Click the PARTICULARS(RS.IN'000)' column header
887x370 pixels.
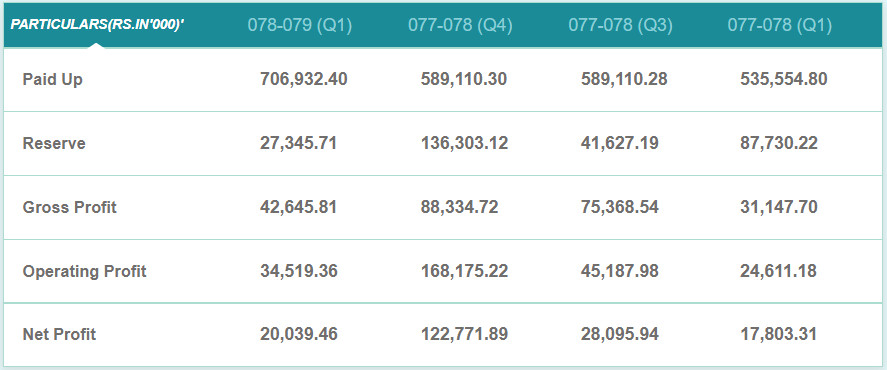click(97, 25)
